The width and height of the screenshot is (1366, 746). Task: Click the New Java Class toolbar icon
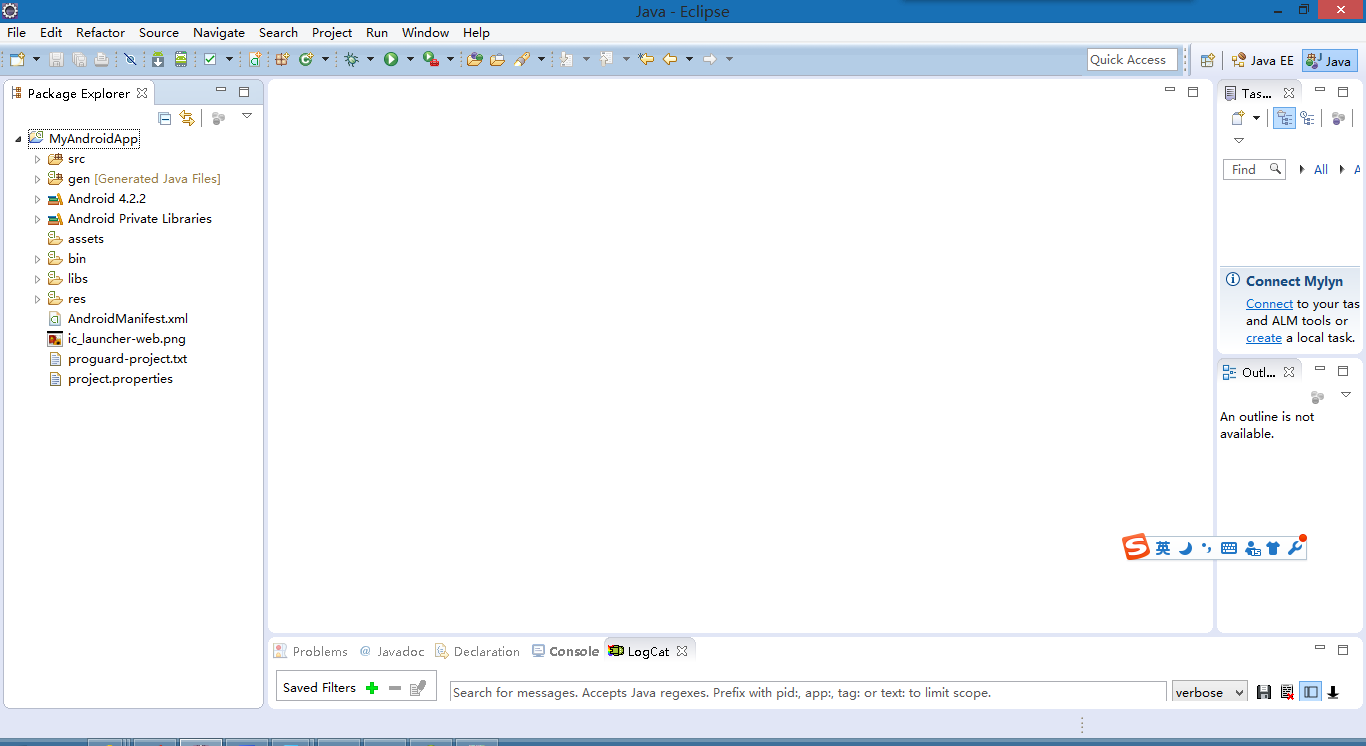[306, 60]
